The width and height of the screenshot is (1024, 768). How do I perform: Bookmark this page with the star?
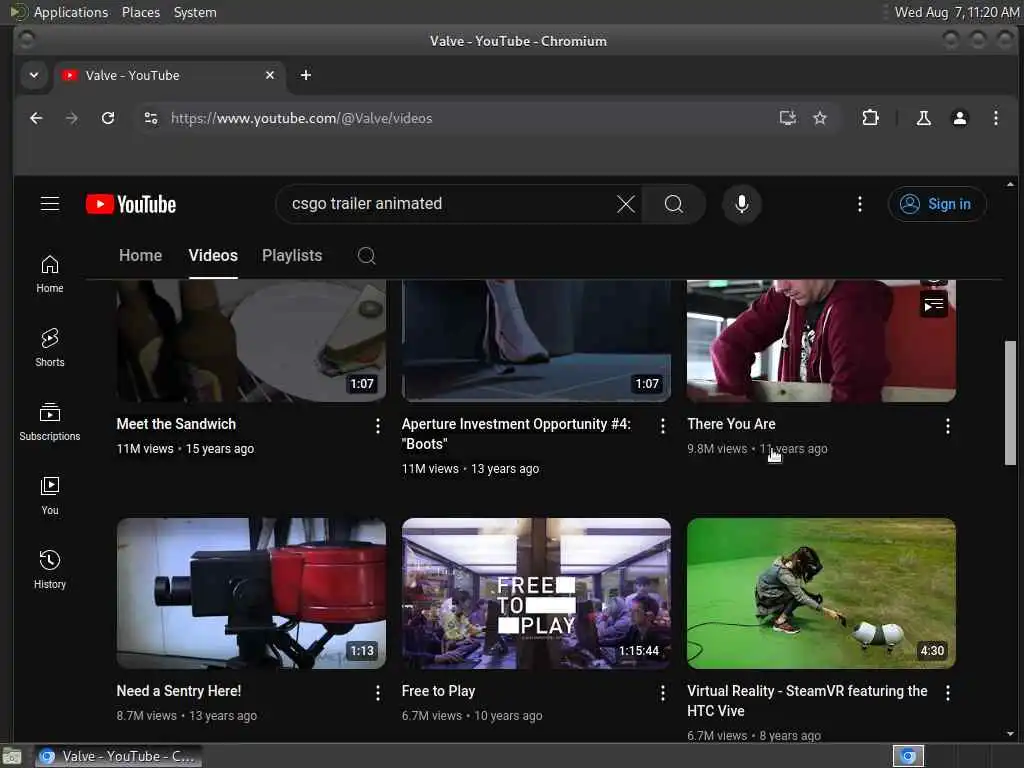point(820,118)
